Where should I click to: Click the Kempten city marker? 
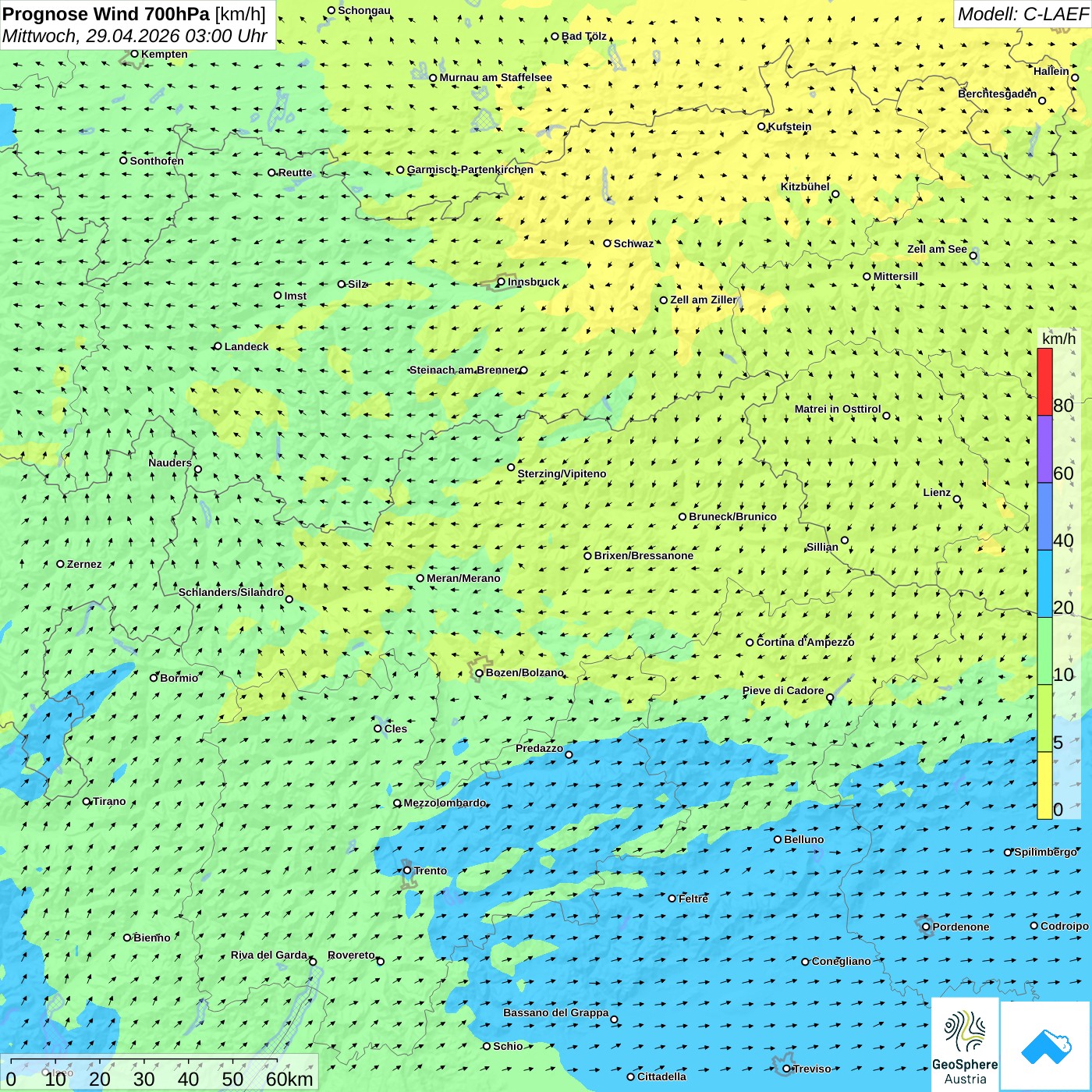(134, 54)
